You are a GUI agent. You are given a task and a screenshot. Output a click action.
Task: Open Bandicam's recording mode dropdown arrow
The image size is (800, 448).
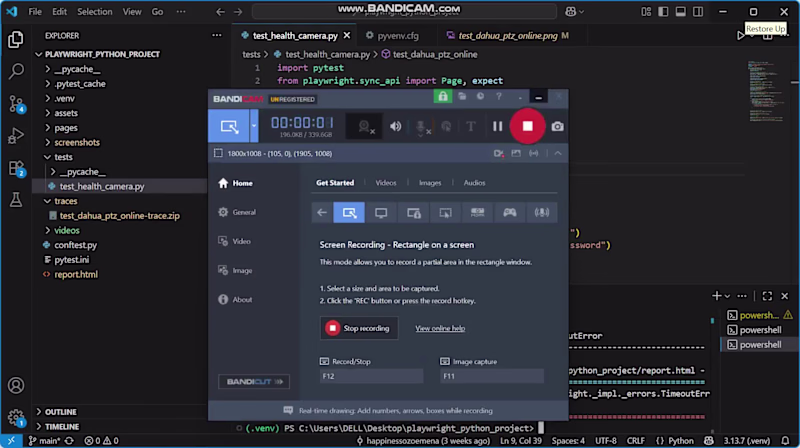pos(254,126)
